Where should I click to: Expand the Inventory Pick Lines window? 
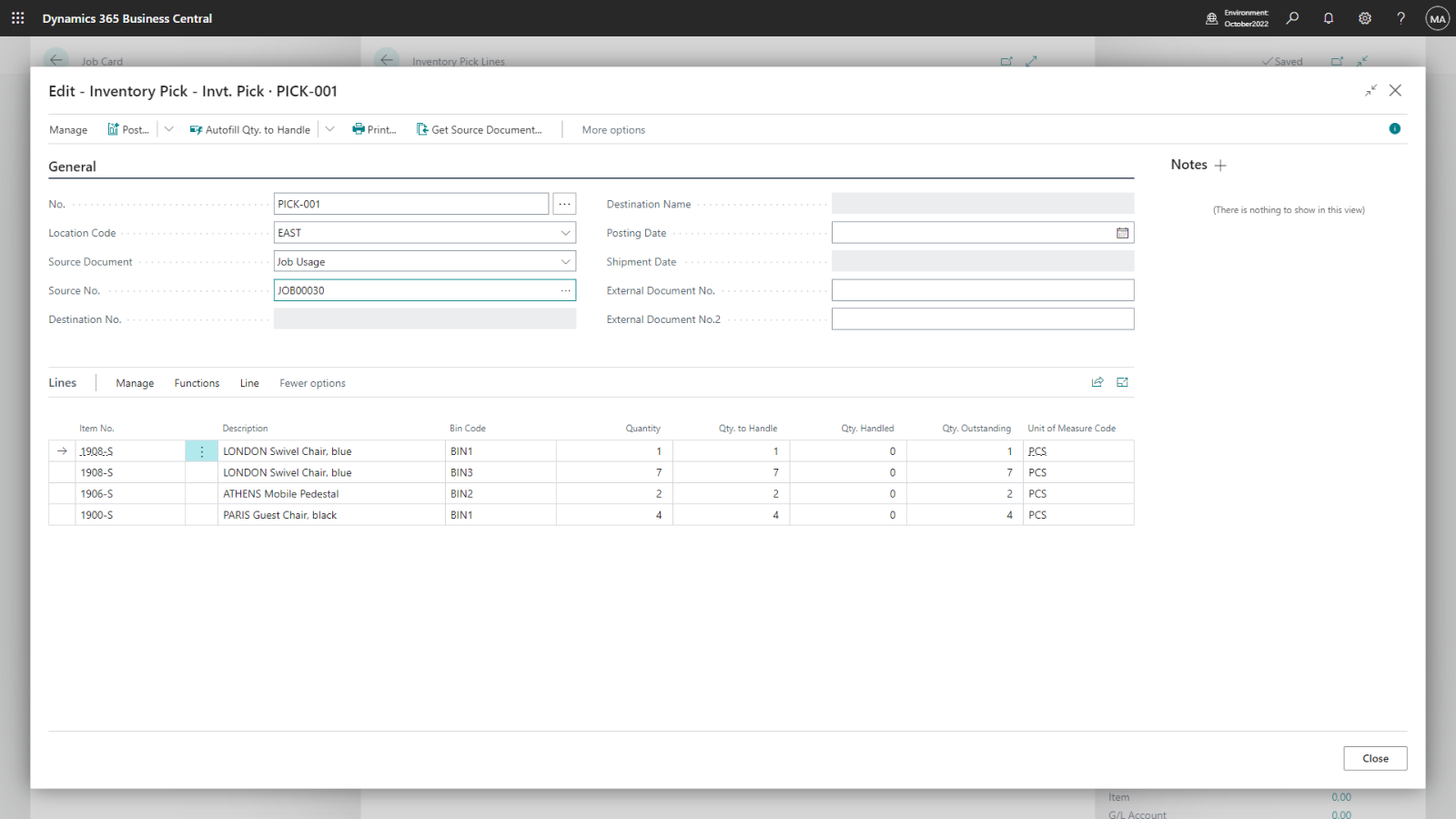click(x=1031, y=61)
